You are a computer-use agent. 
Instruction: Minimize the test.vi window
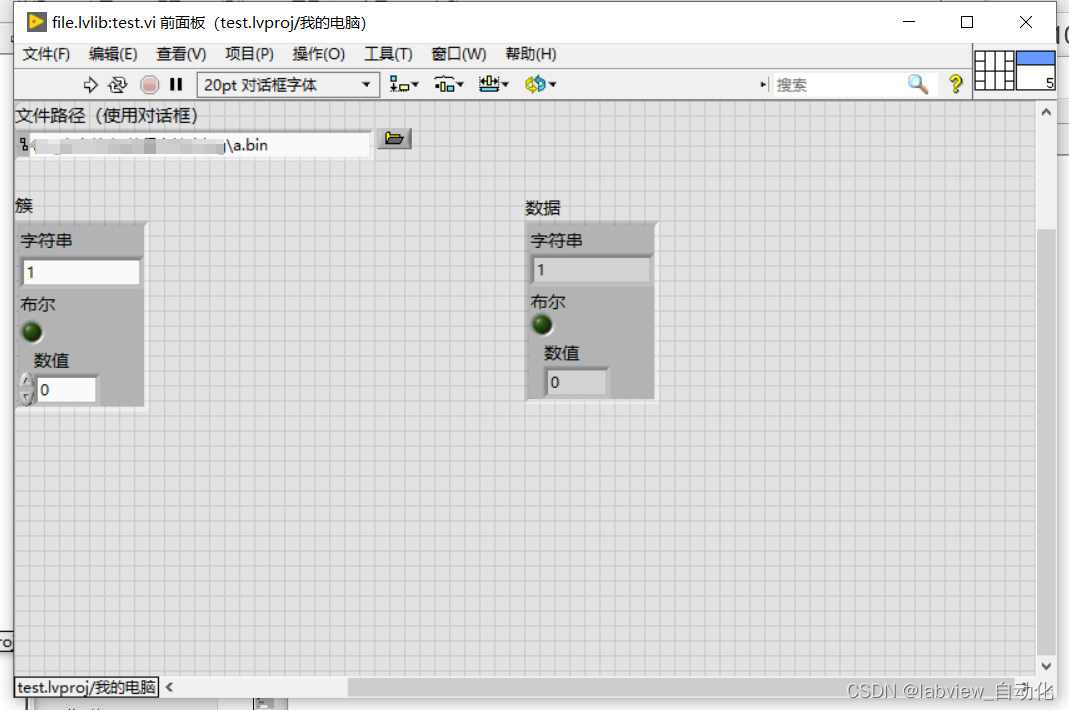point(909,23)
